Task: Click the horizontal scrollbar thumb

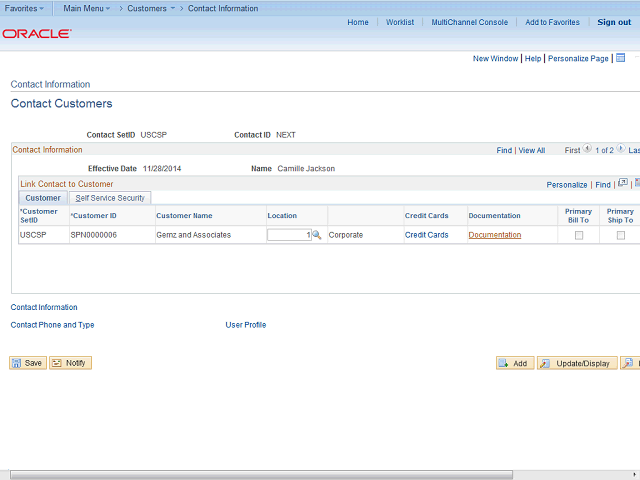Action: (261, 475)
